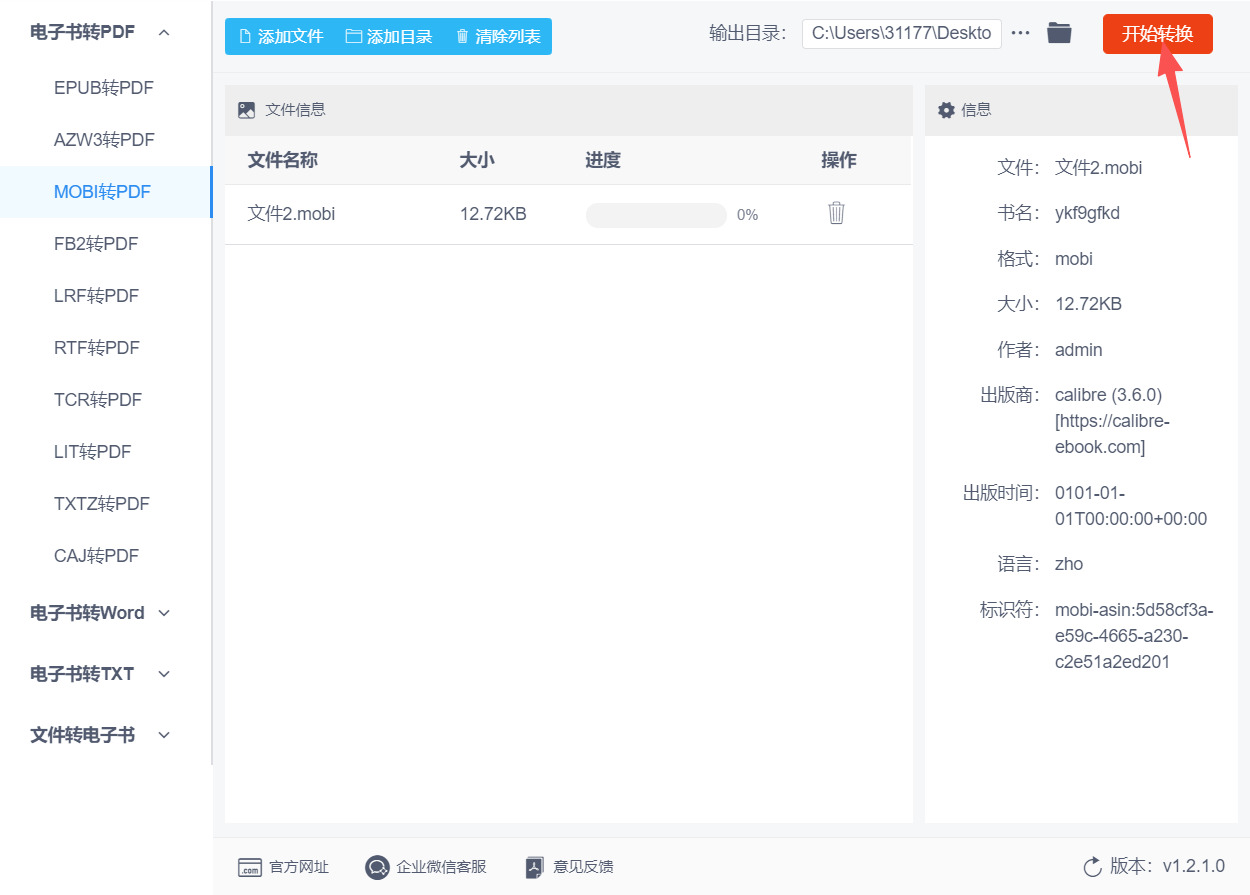Open the 官方网址 link
The width and height of the screenshot is (1250, 895).
299,867
